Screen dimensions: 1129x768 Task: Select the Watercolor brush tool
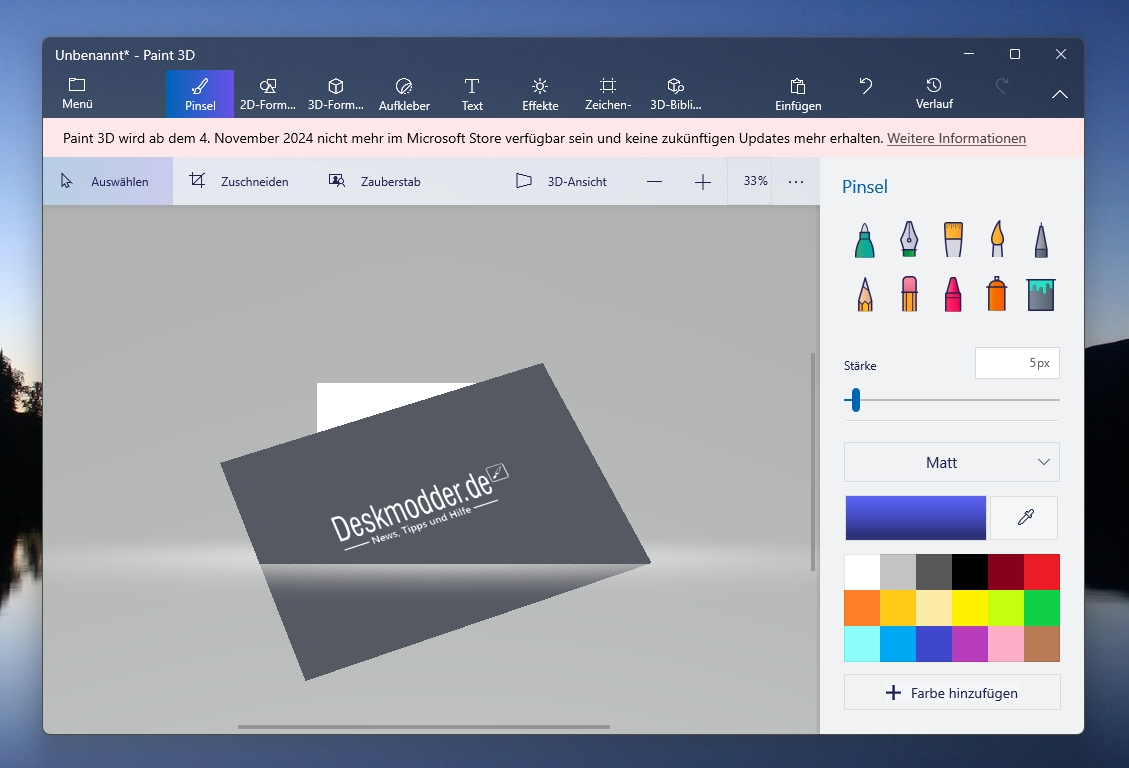click(x=997, y=239)
